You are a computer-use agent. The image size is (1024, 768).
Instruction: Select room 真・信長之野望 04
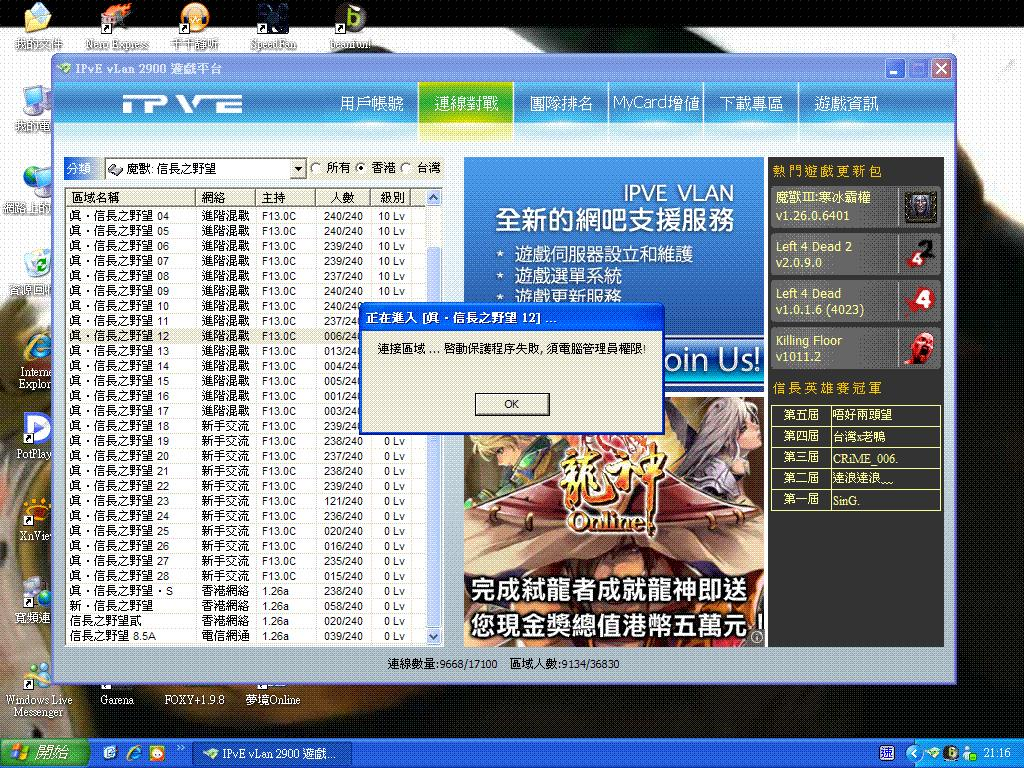246,216
